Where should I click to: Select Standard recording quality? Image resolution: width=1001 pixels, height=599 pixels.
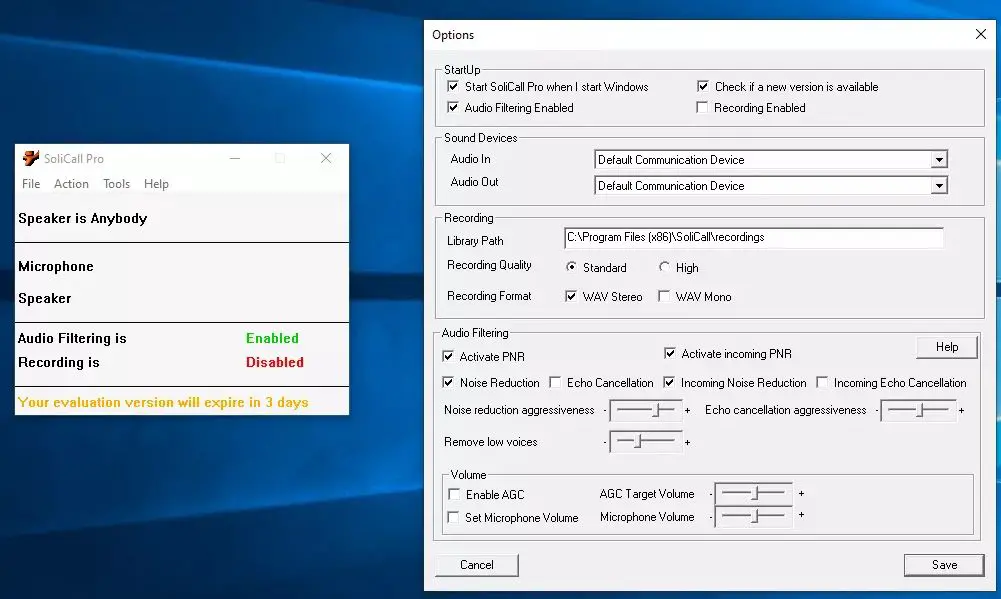coord(571,267)
